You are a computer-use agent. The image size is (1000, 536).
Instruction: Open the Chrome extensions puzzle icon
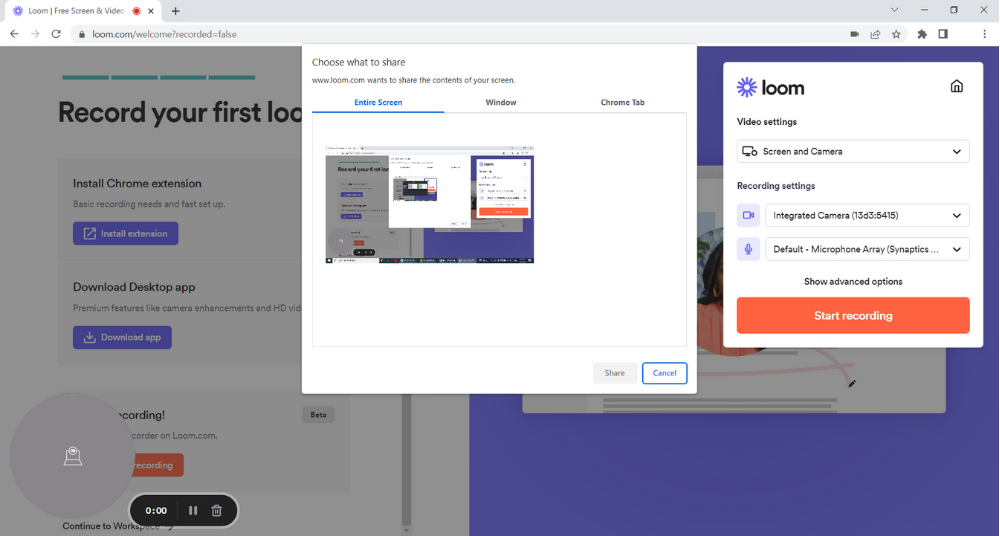tap(922, 34)
